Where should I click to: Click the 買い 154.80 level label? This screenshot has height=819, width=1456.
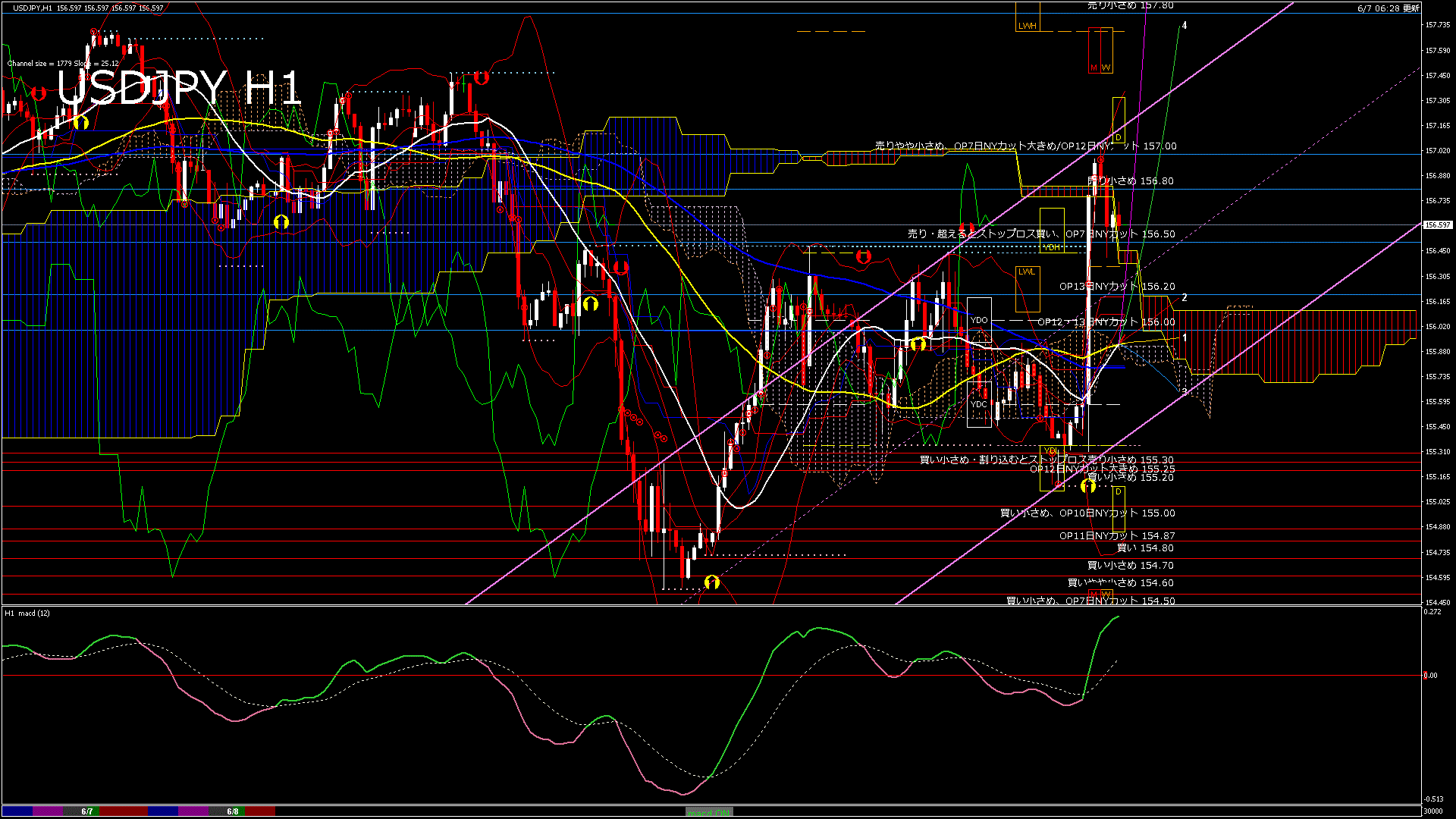click(x=1145, y=548)
